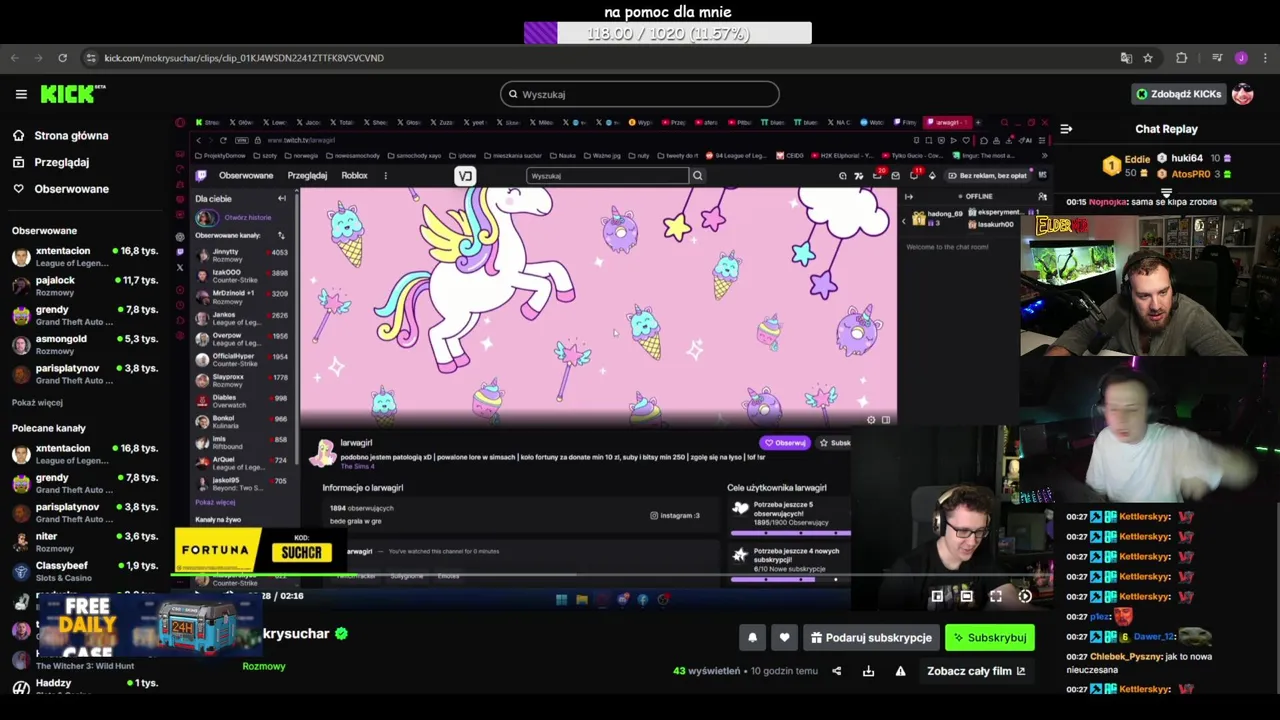Expand the gift leaderboard in chat

(x=1166, y=192)
